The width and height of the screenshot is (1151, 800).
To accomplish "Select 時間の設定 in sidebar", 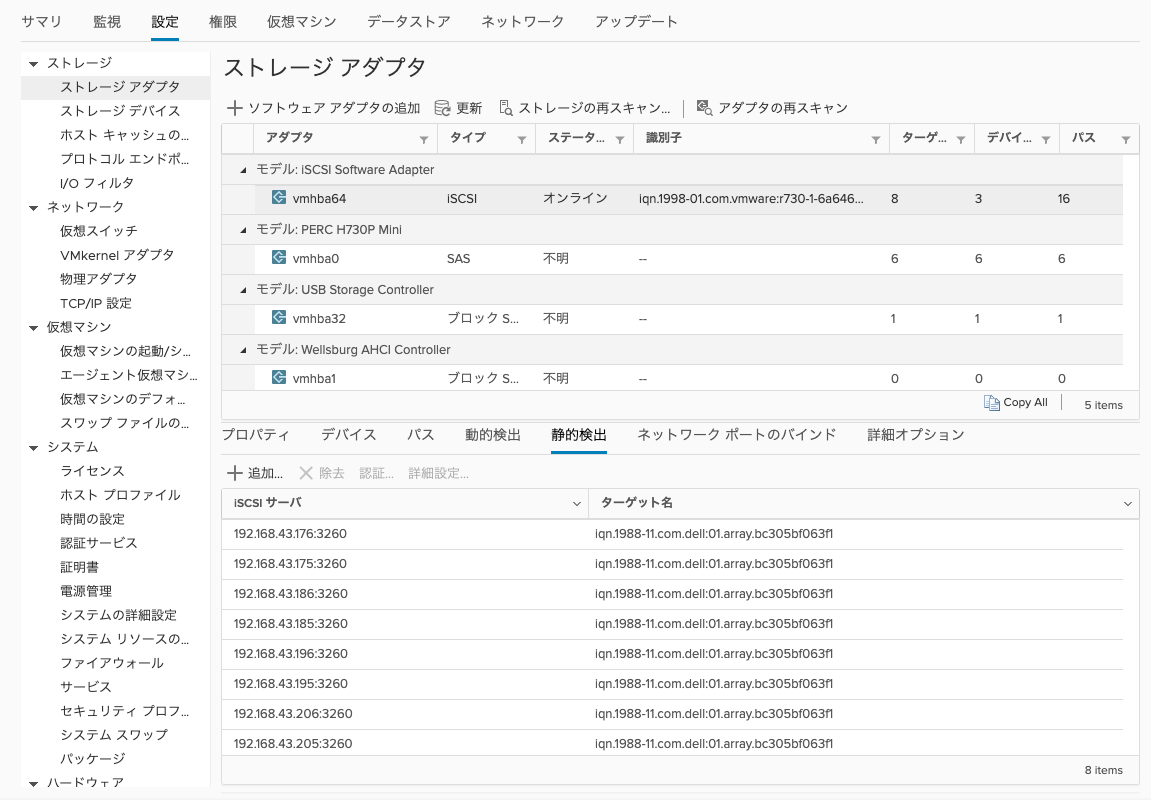I will click(92, 519).
